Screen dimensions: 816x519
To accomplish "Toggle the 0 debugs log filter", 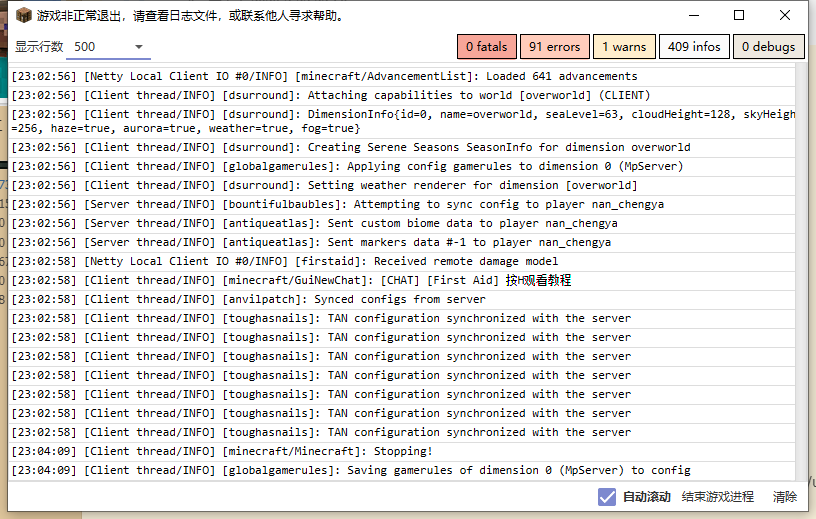I will 768,46.
